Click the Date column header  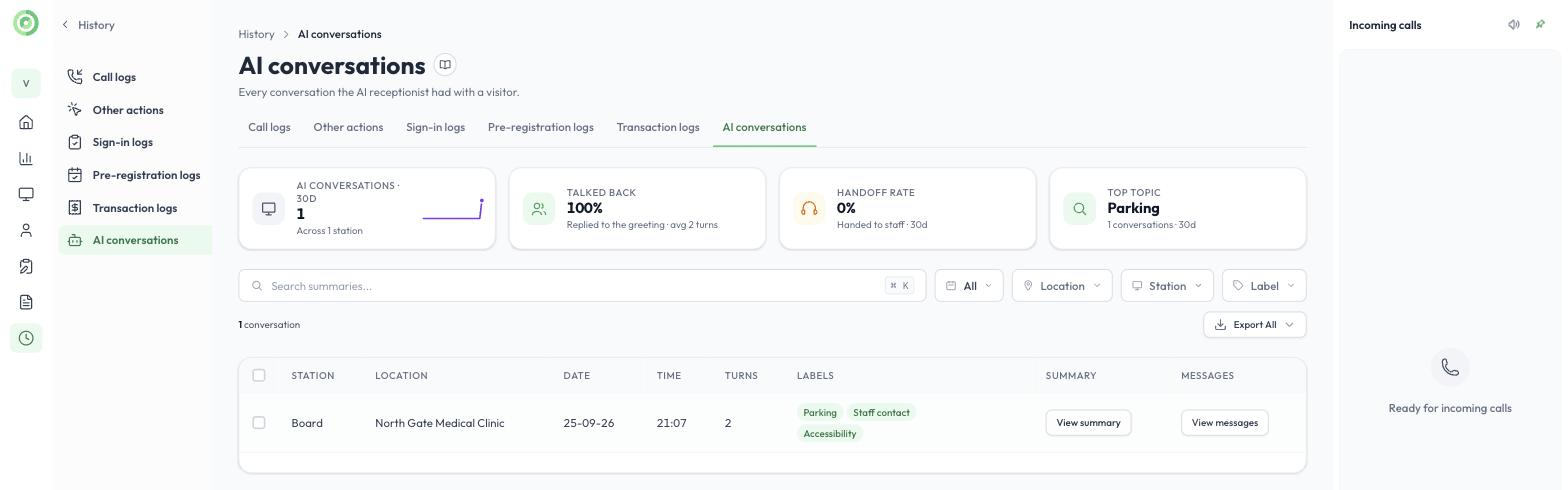(x=576, y=376)
